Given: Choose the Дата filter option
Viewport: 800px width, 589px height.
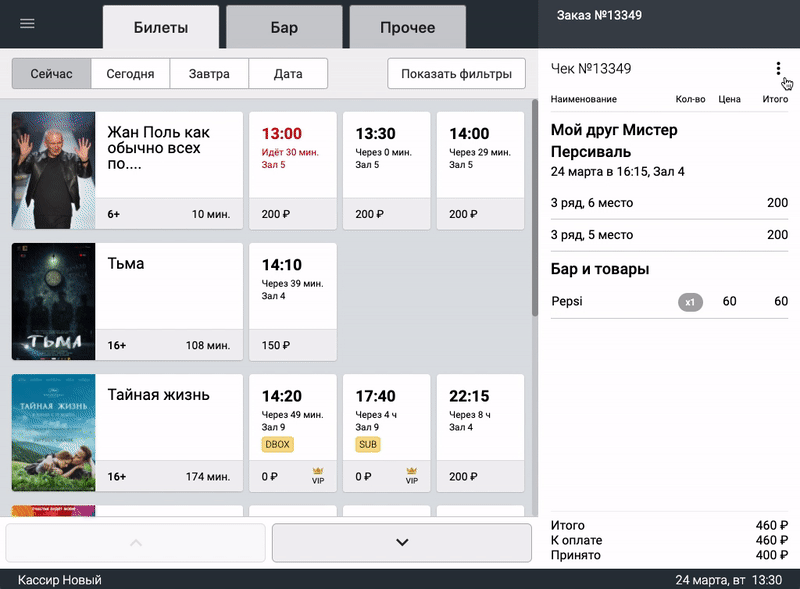Looking at the screenshot, I should coord(288,73).
